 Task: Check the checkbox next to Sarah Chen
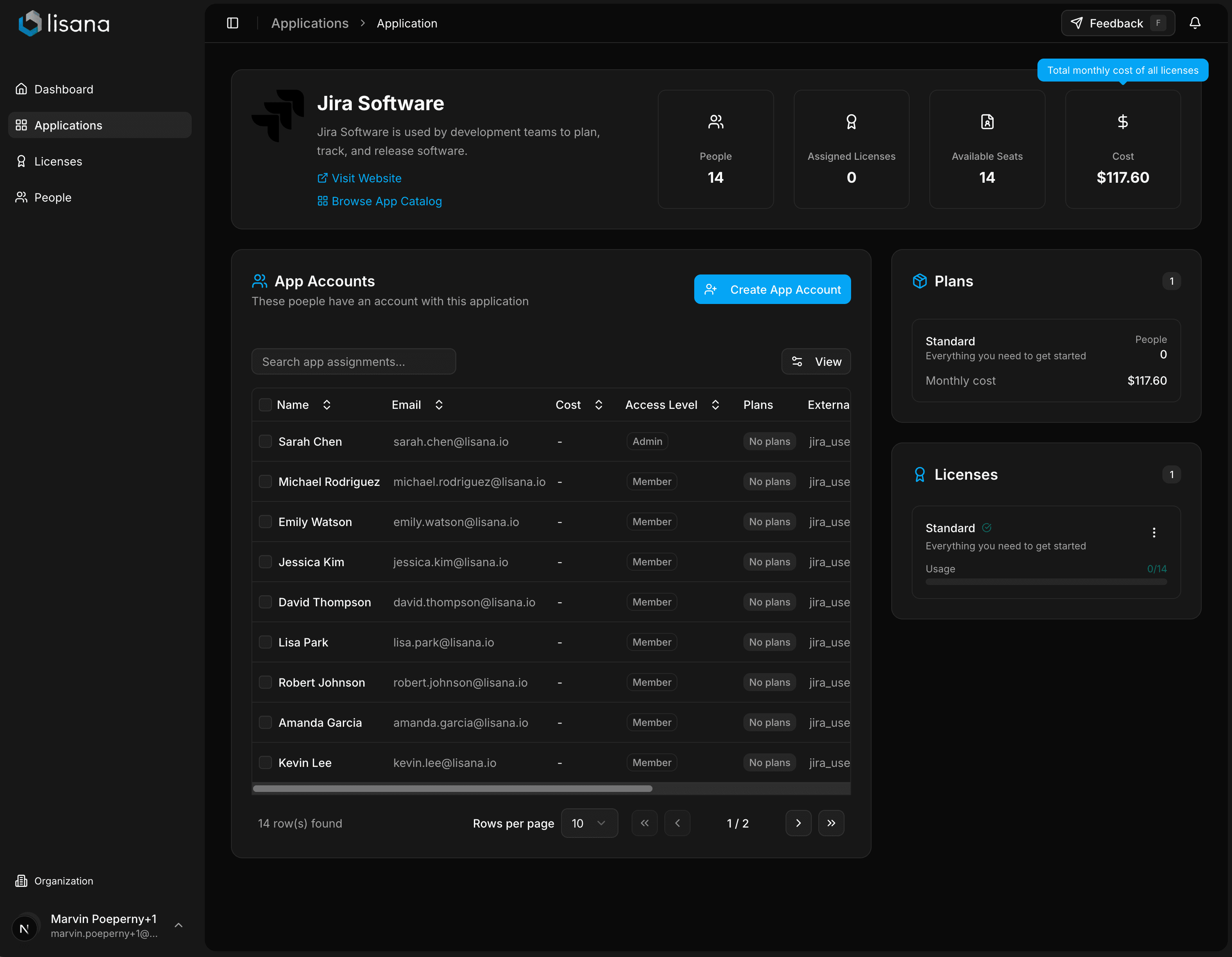[265, 441]
